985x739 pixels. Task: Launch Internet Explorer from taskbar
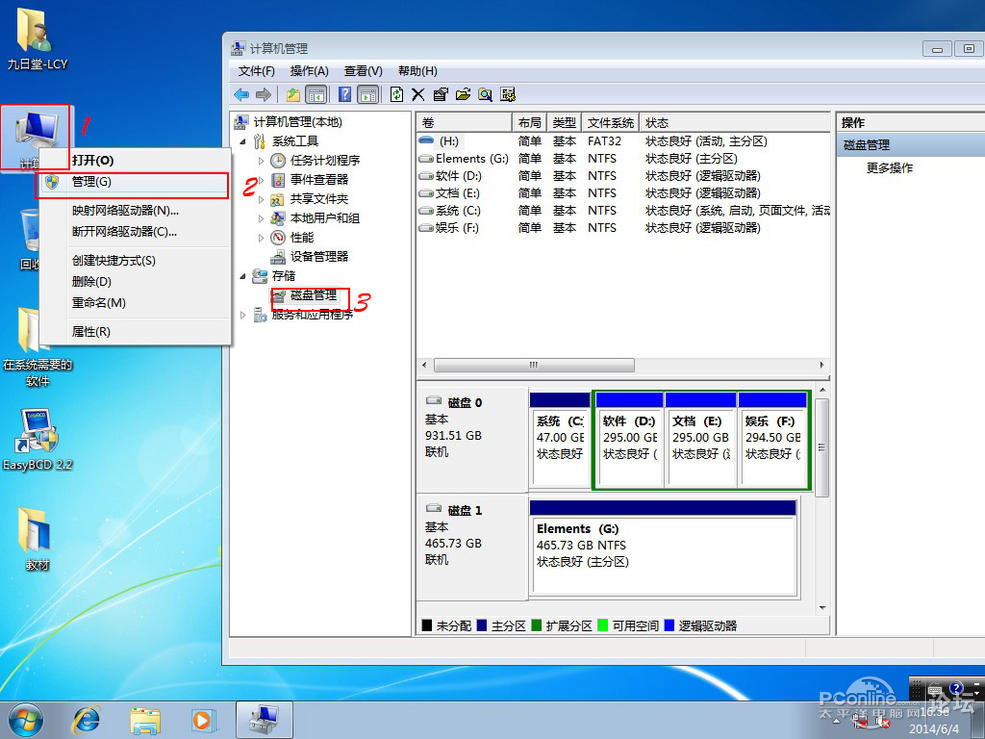pyautogui.click(x=87, y=720)
